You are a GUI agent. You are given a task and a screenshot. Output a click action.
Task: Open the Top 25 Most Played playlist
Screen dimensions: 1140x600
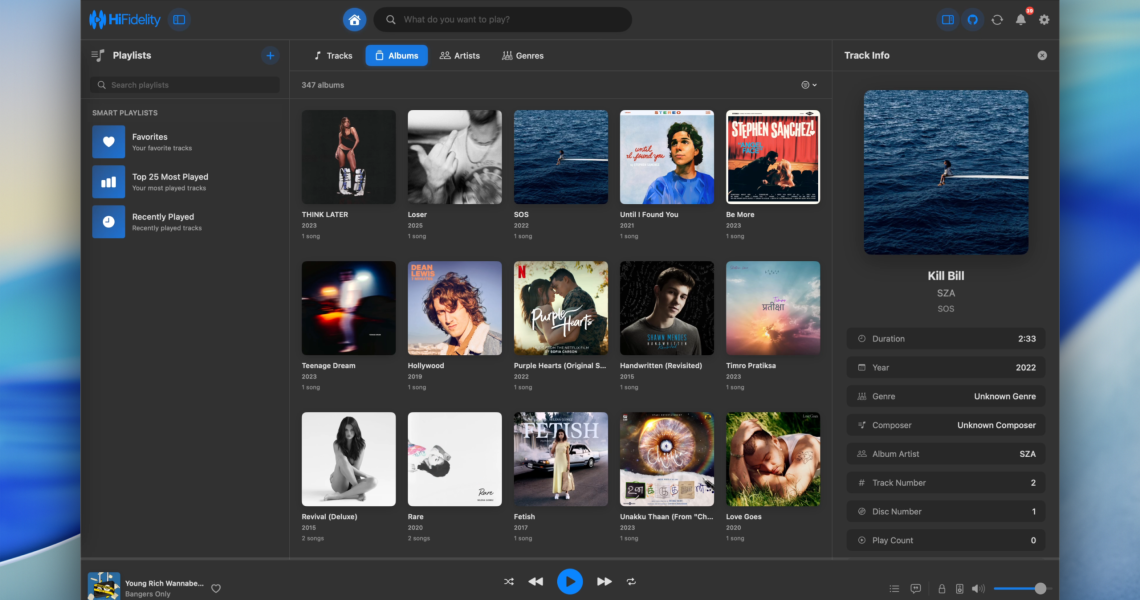click(x=170, y=181)
